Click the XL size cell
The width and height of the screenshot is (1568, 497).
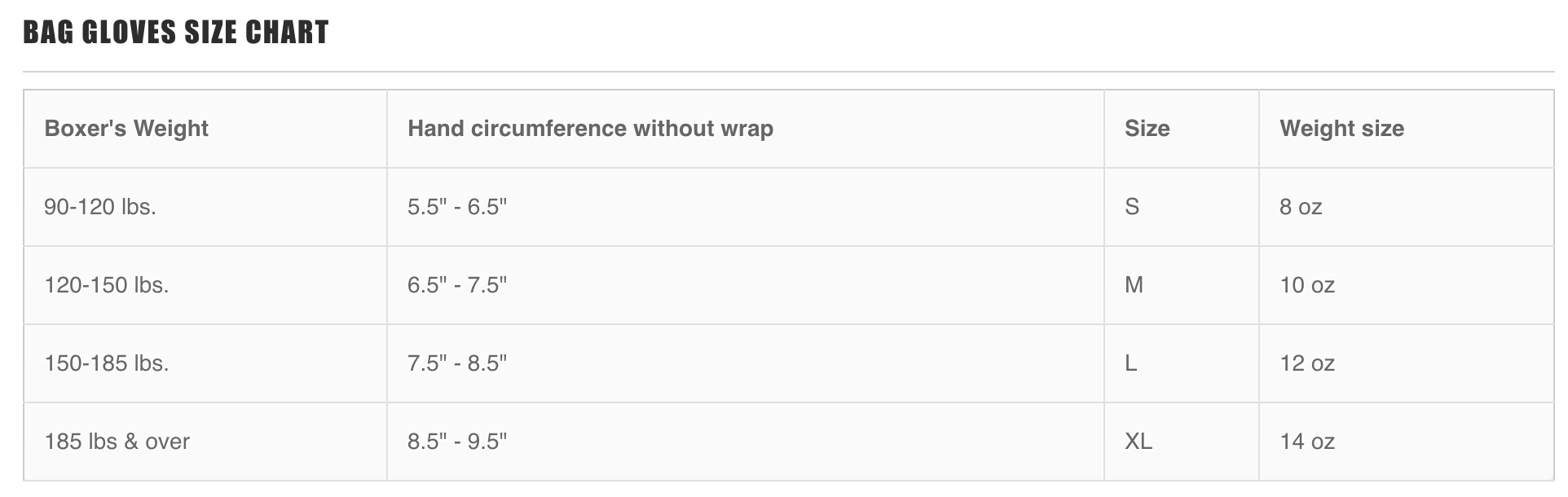click(x=1139, y=442)
